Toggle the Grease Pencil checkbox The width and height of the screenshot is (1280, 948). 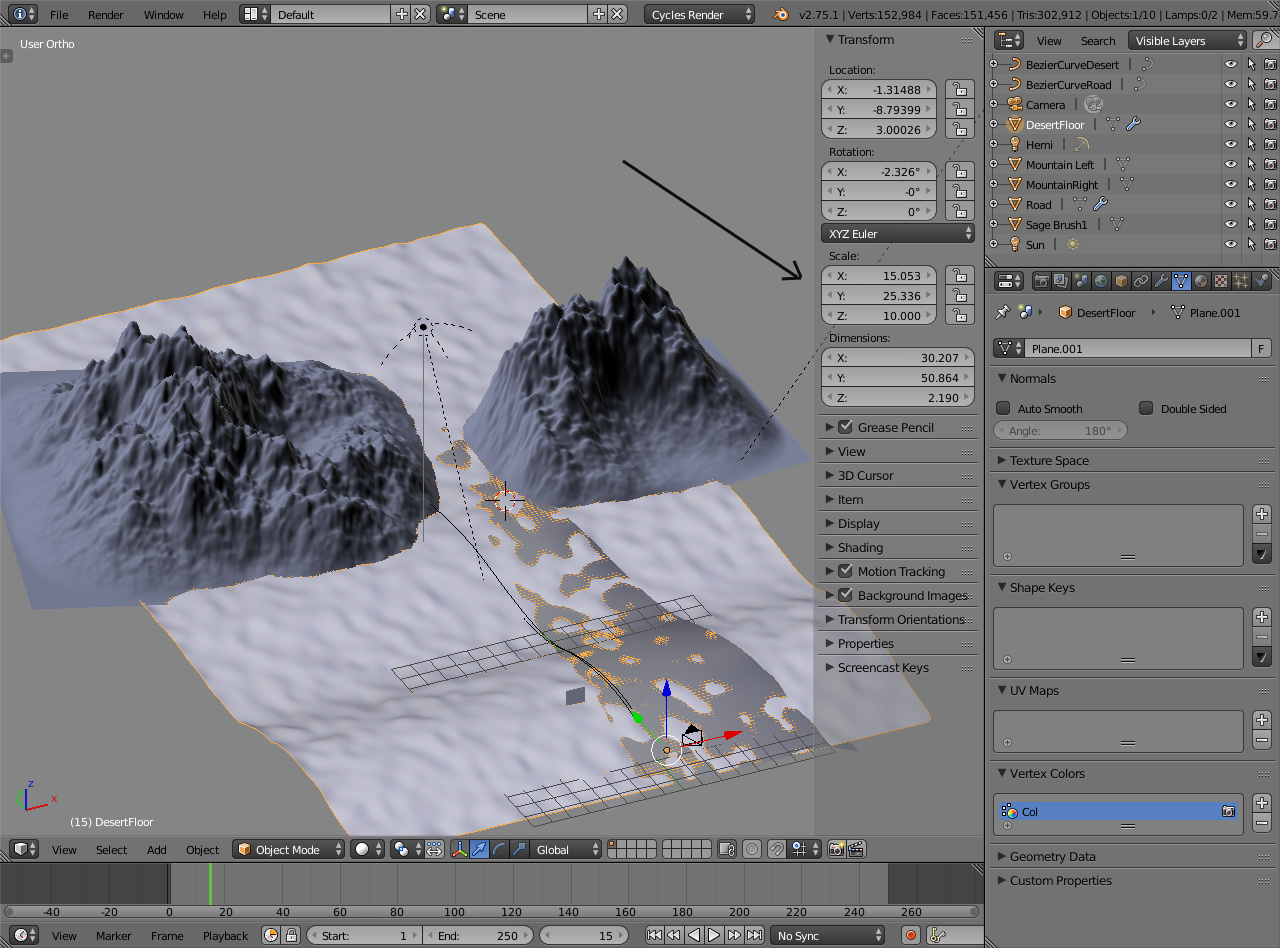(x=846, y=427)
